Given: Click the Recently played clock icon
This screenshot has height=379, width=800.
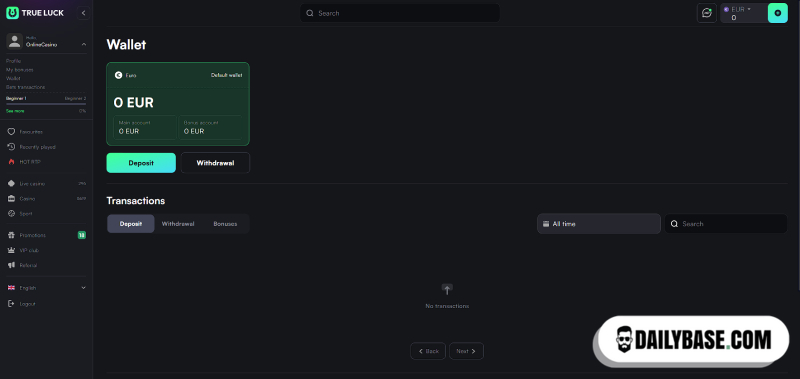Looking at the screenshot, I should click(11, 147).
